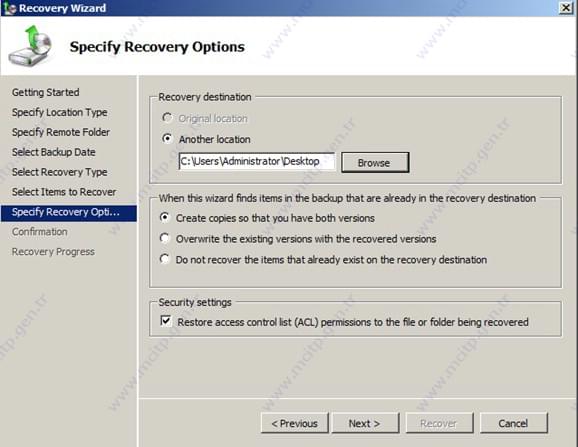Select the Another location radio button
The image size is (578, 447).
tap(167, 139)
